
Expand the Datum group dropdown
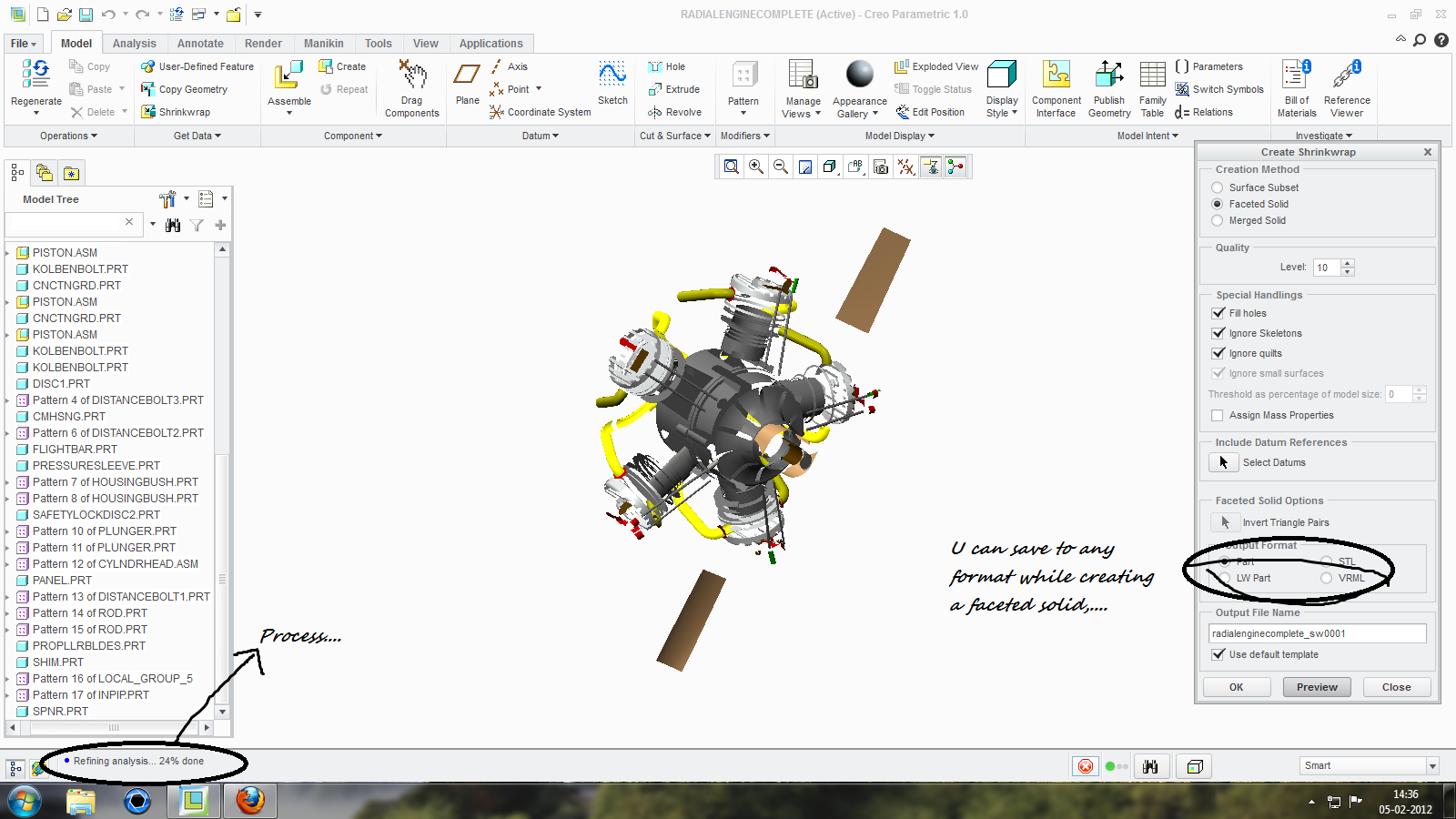(x=541, y=136)
